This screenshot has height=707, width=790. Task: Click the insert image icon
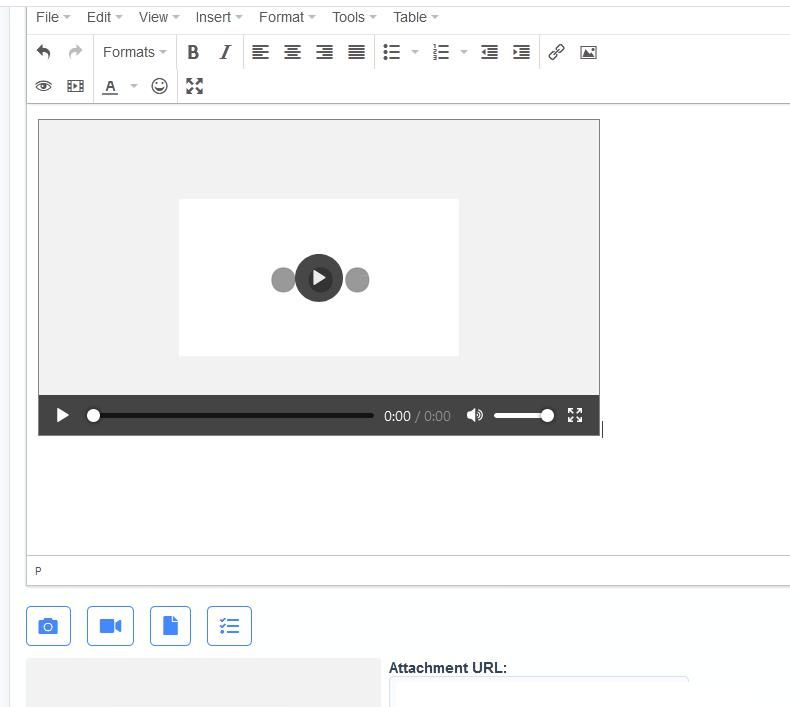click(x=589, y=52)
